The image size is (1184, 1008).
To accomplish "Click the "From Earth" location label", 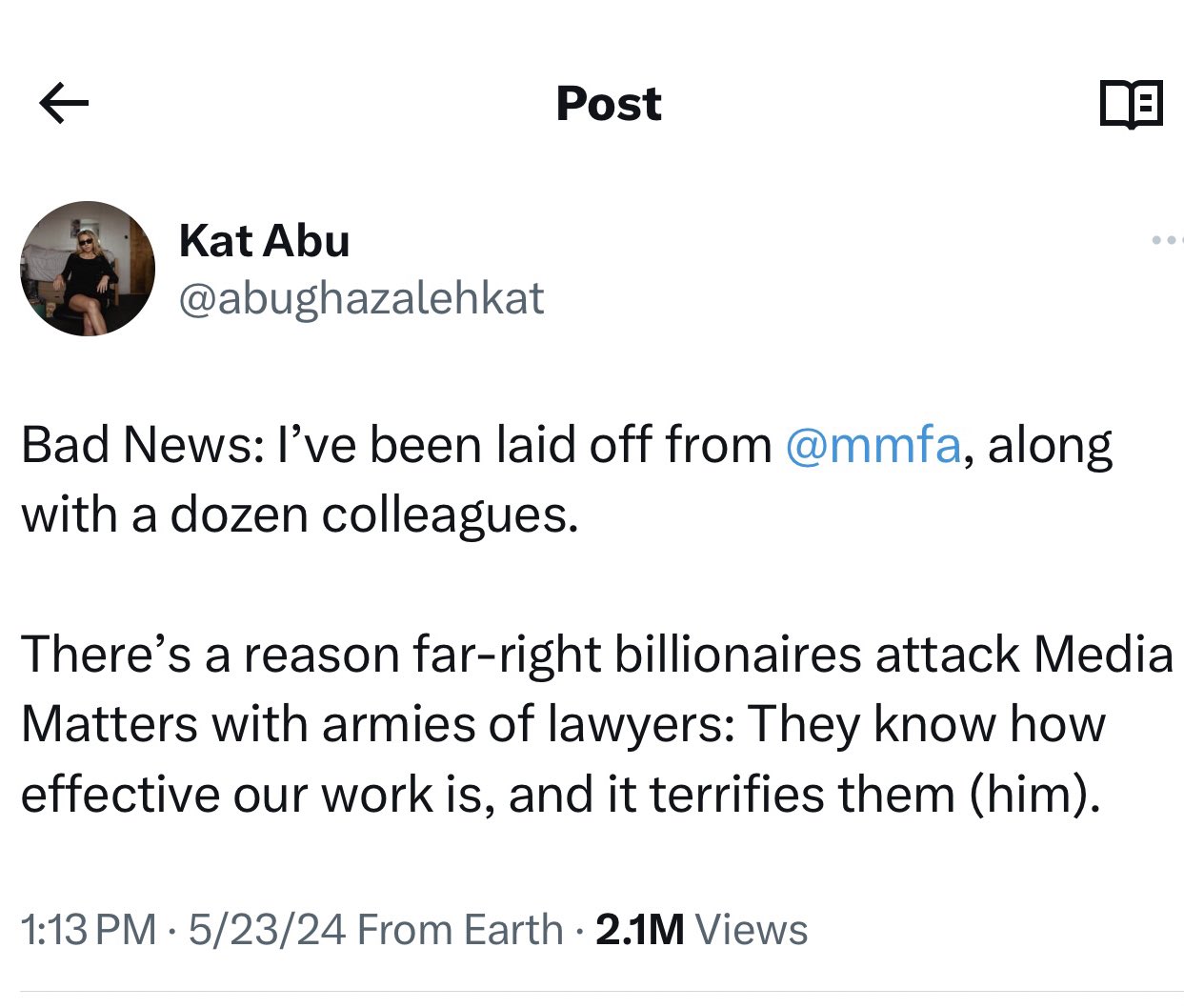I will tap(460, 930).
